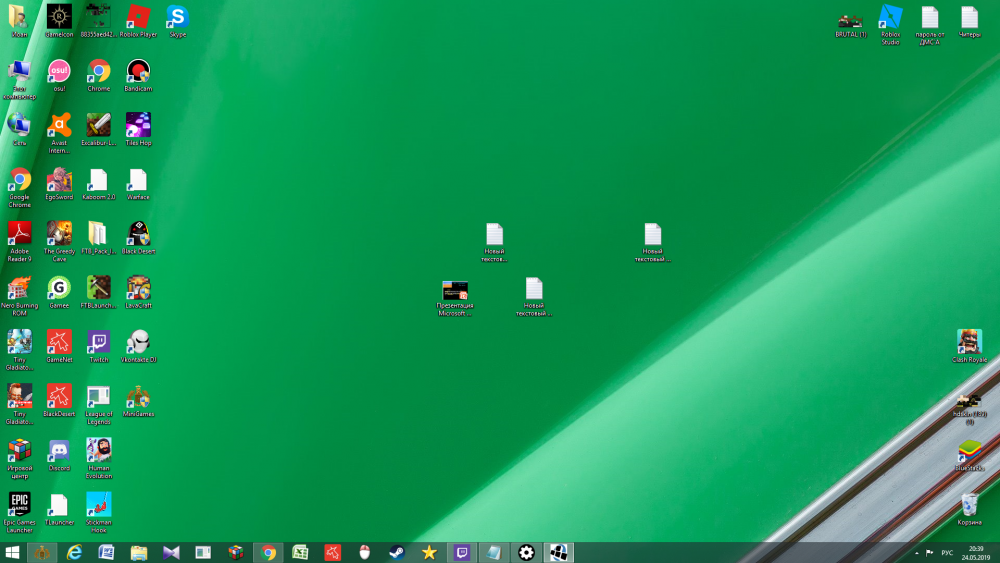The image size is (1000, 563).
Task: Open the РУС language indicator
Action: (947, 552)
